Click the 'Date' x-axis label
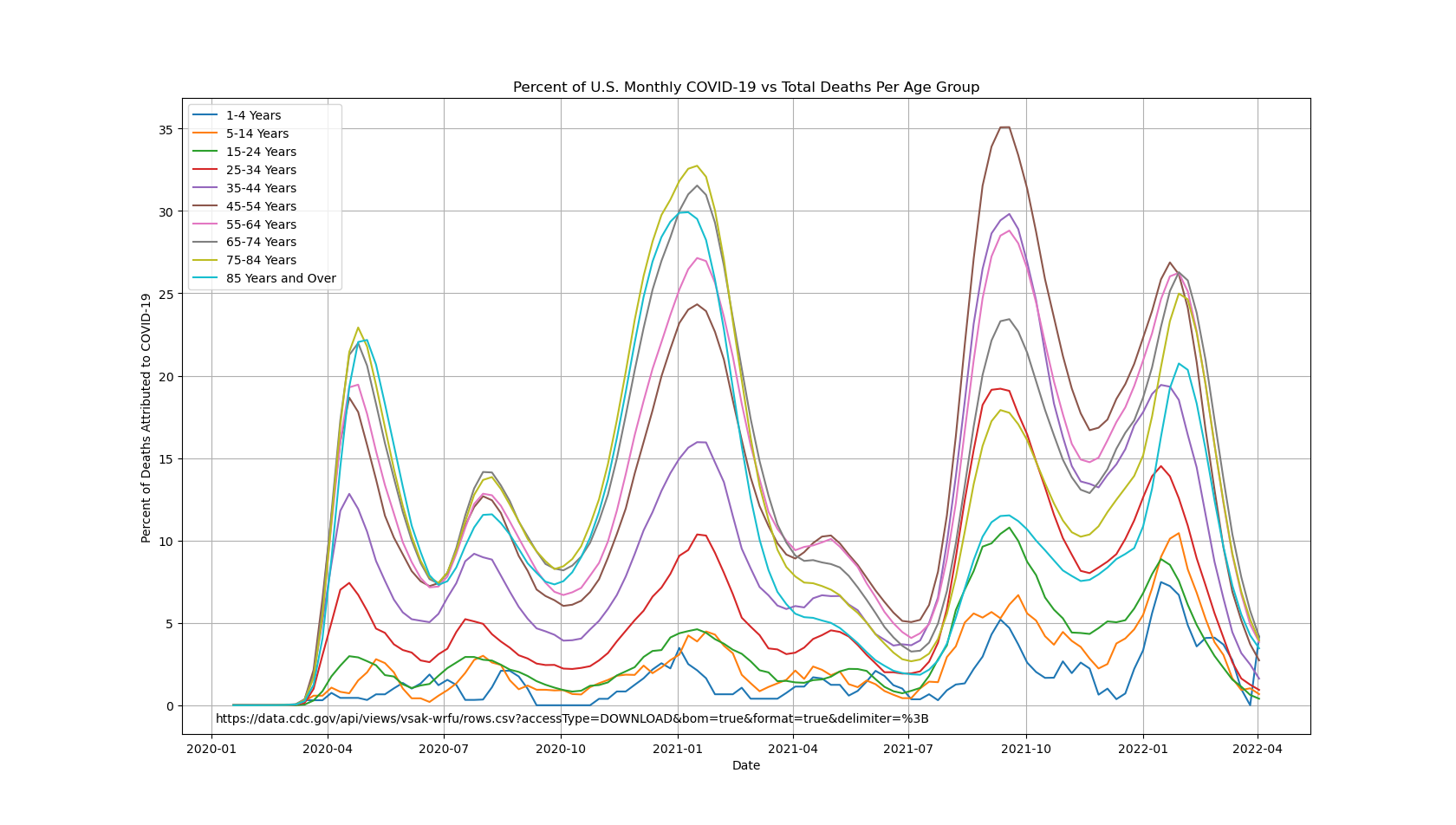The width and height of the screenshot is (1456, 825). pos(745,765)
